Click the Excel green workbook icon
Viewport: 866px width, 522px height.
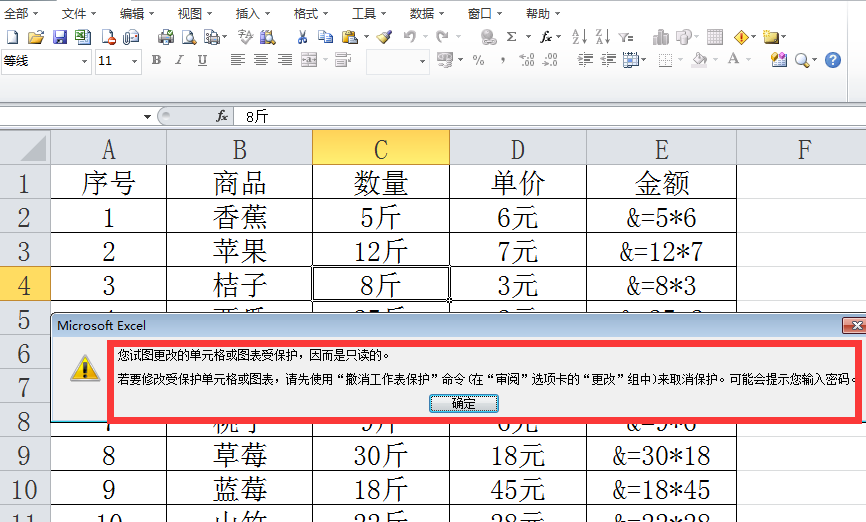pyautogui.click(x=83, y=37)
